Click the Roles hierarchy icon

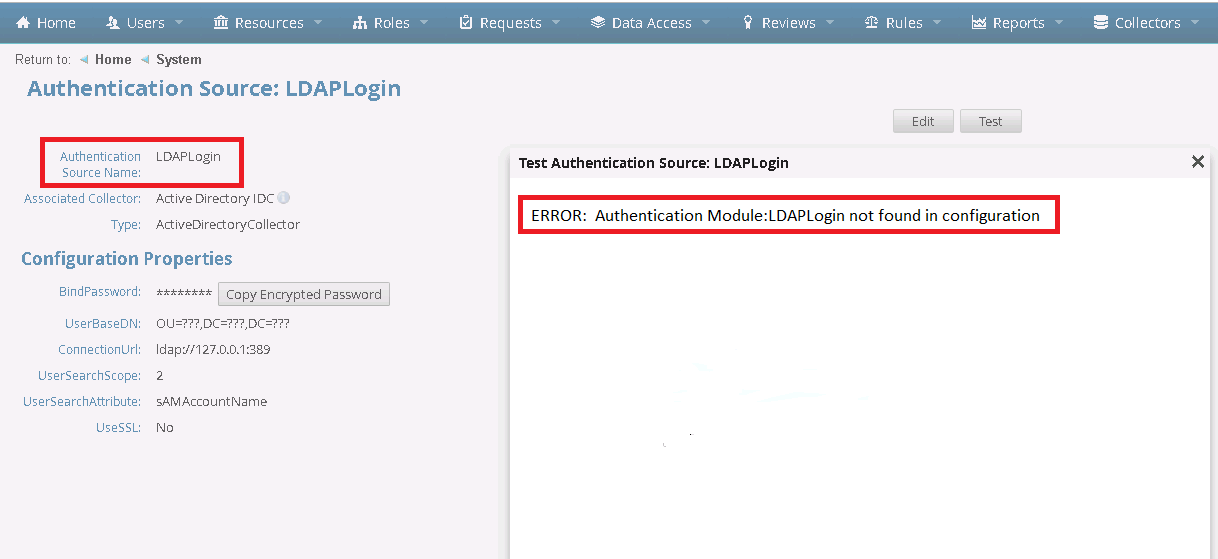[360, 22]
